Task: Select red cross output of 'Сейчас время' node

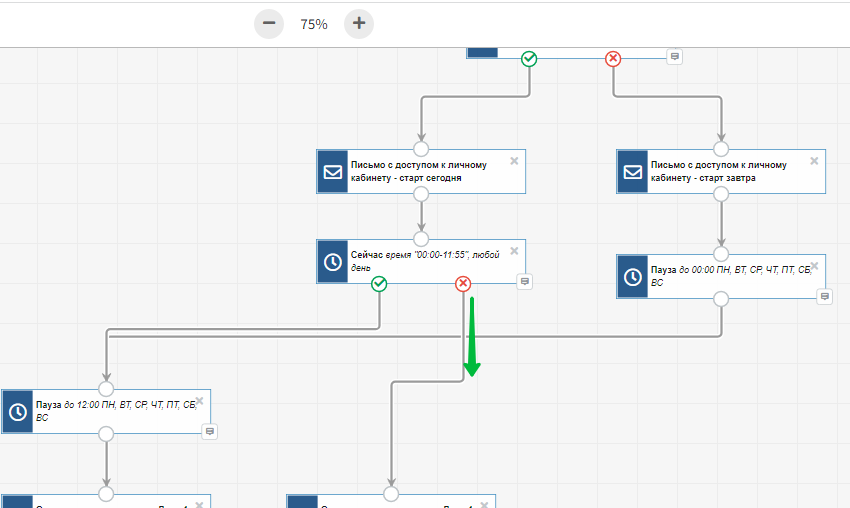Action: tap(463, 284)
